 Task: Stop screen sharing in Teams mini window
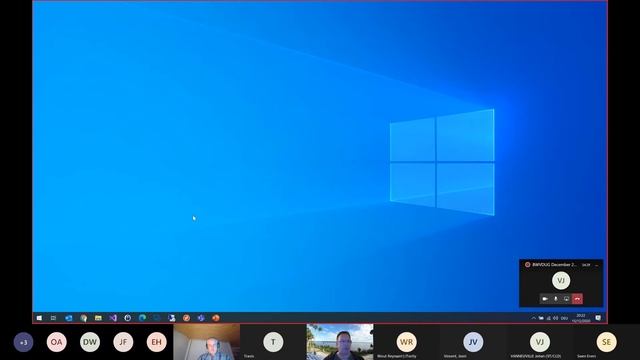point(567,299)
